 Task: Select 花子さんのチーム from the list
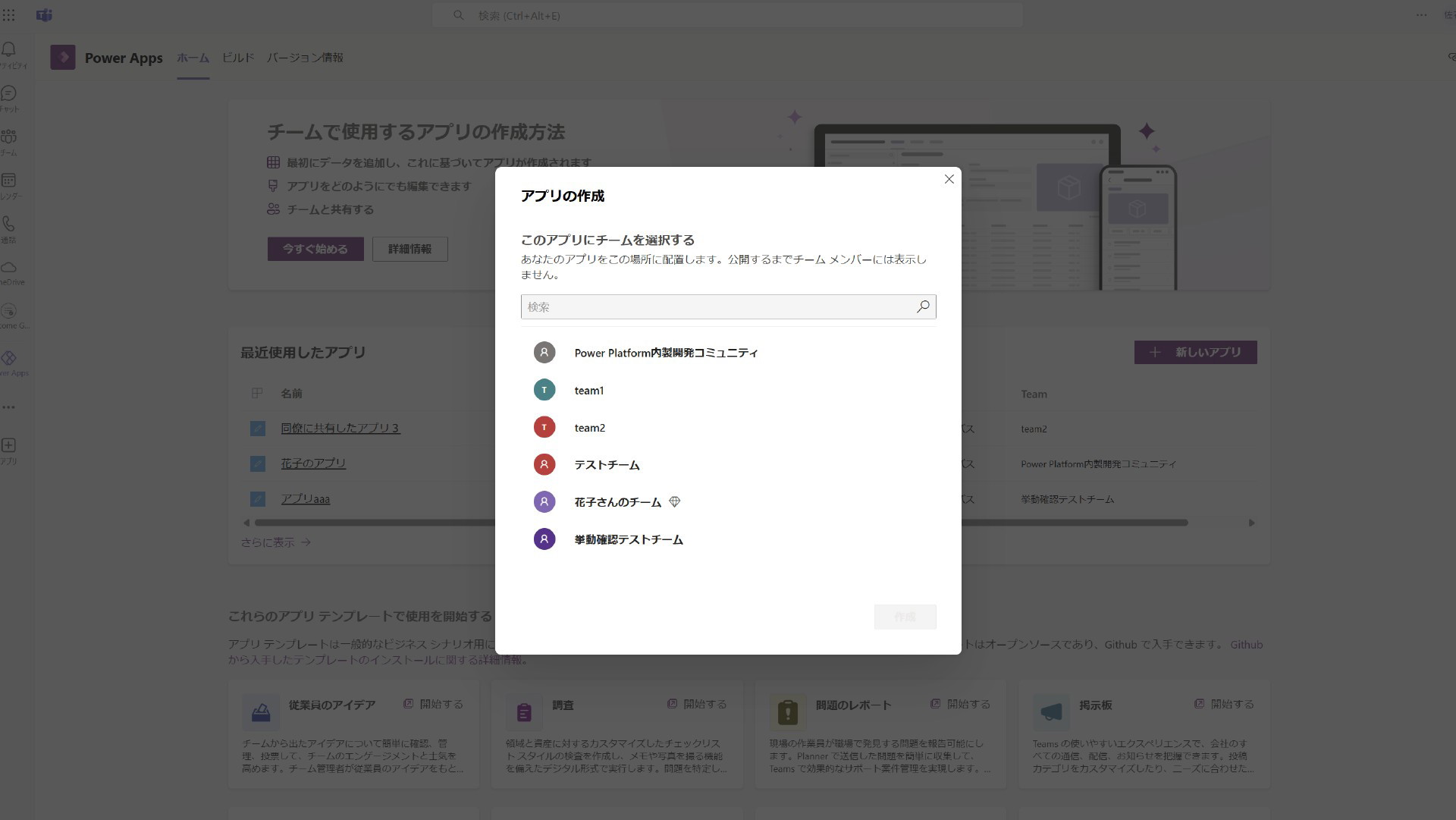[x=728, y=501]
